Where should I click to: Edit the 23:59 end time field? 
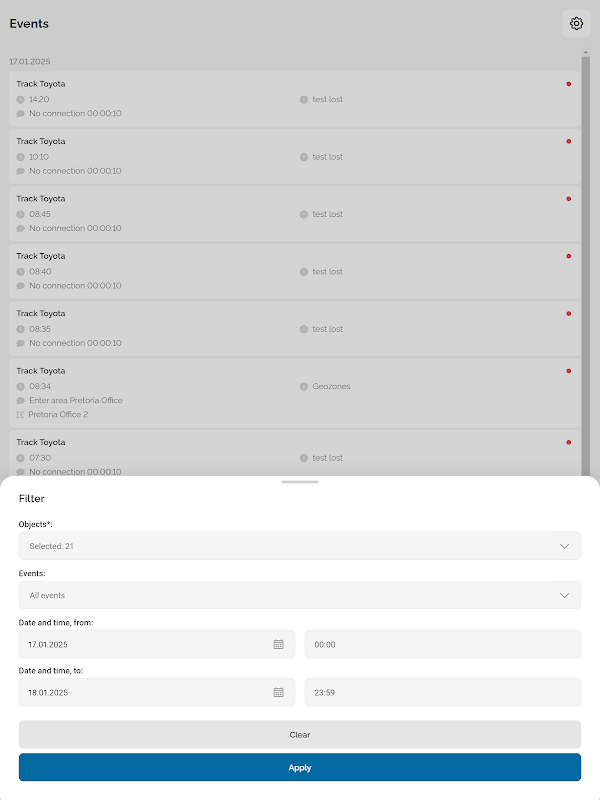[x=442, y=692]
